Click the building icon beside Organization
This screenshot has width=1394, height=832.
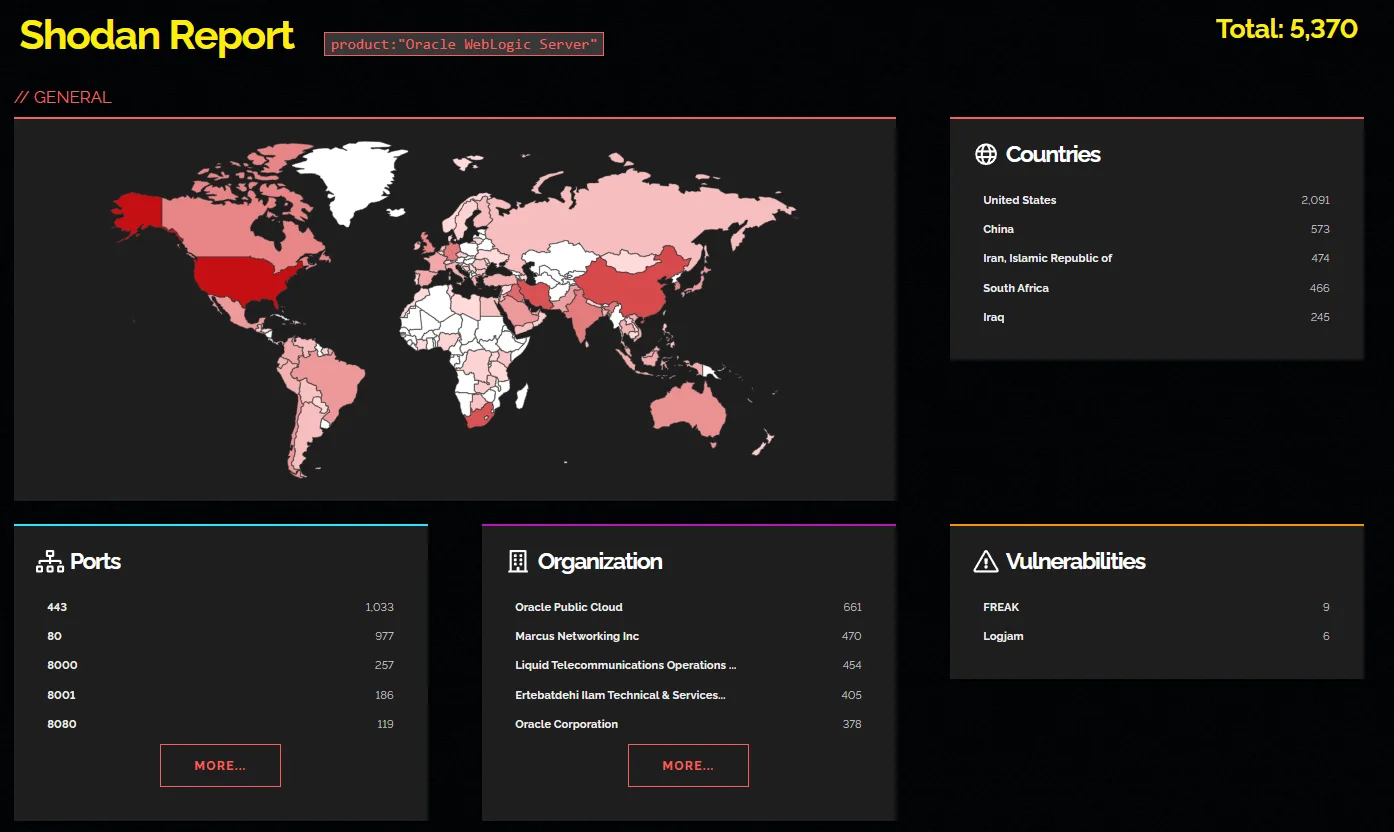pyautogui.click(x=518, y=562)
